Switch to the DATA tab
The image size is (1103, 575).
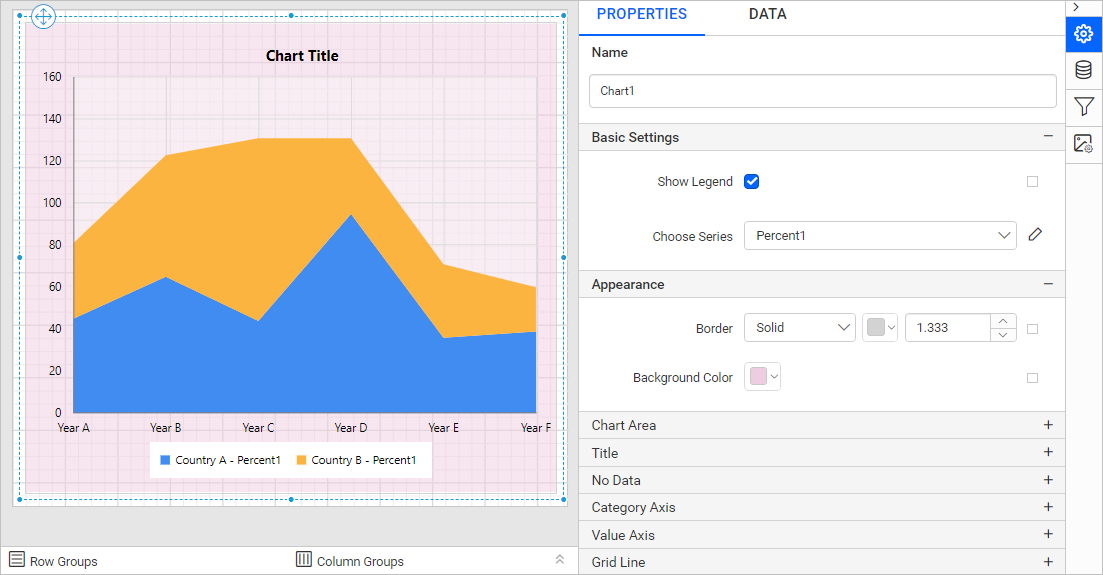pos(767,15)
